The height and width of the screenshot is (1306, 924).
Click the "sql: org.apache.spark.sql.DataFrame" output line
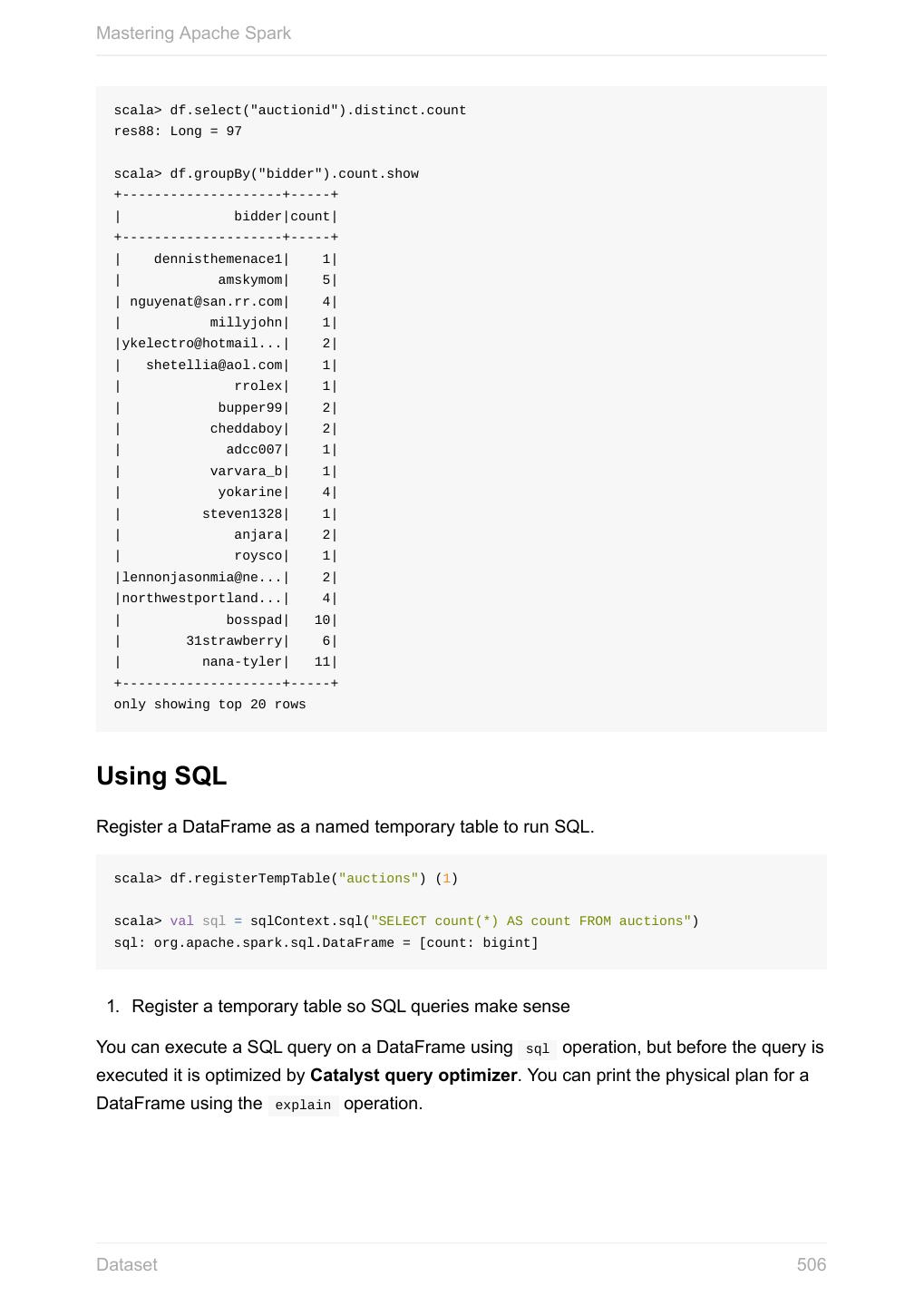click(326, 943)
